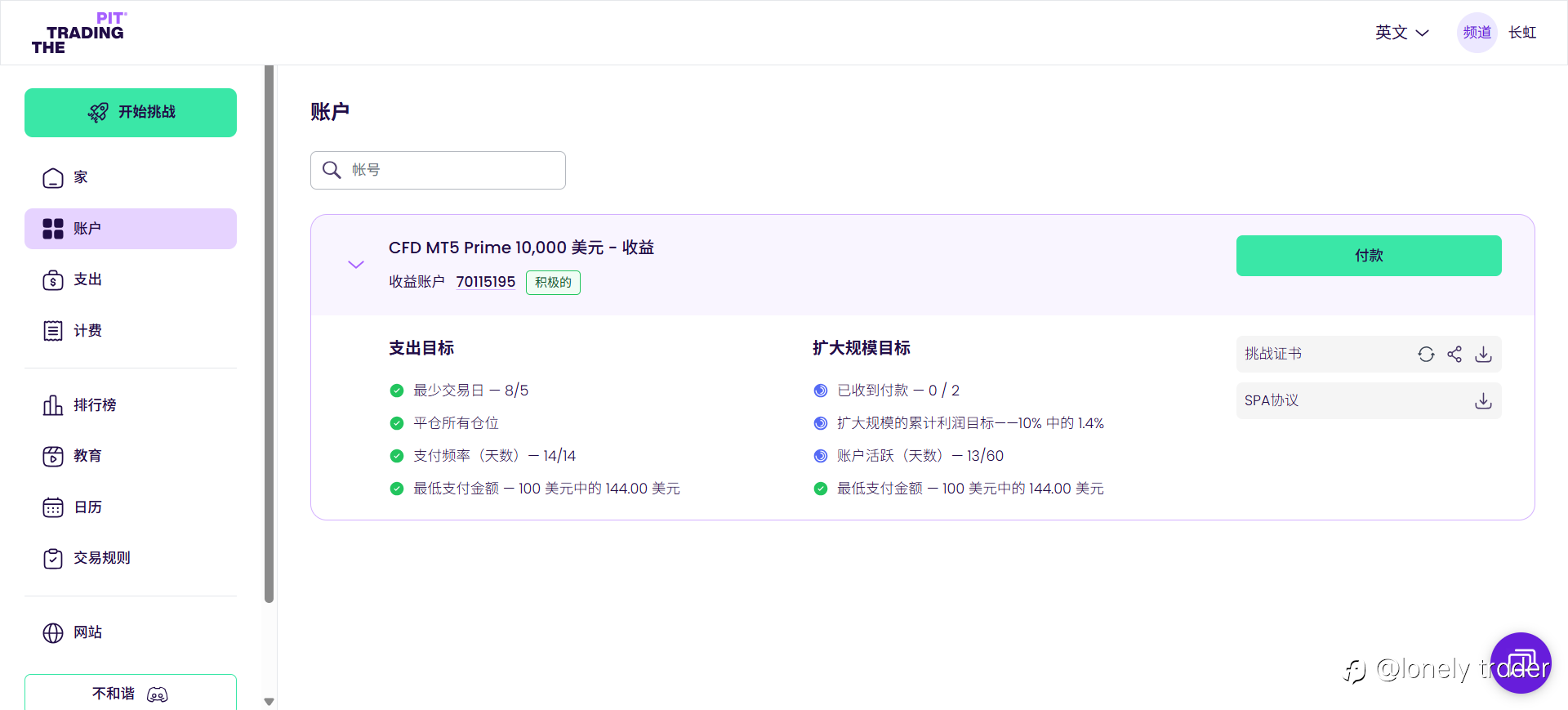Click the 帐号 search input field

click(438, 170)
